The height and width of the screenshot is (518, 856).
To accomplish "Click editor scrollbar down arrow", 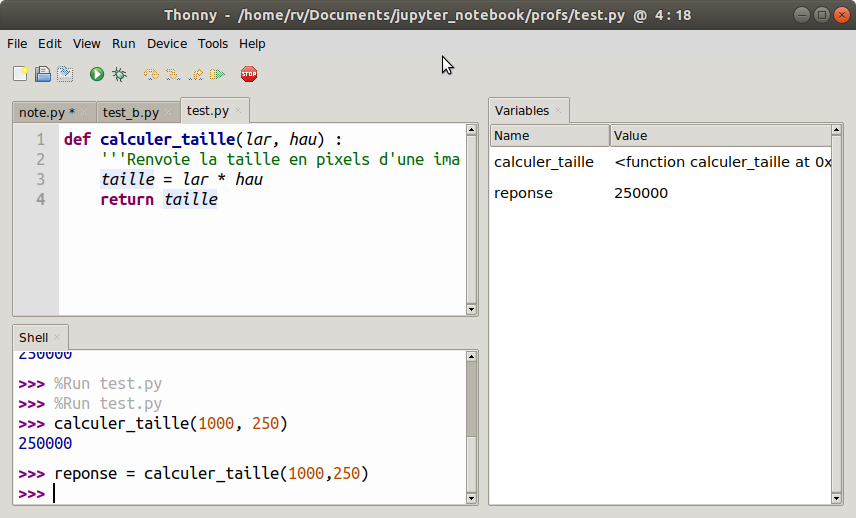I will [472, 309].
